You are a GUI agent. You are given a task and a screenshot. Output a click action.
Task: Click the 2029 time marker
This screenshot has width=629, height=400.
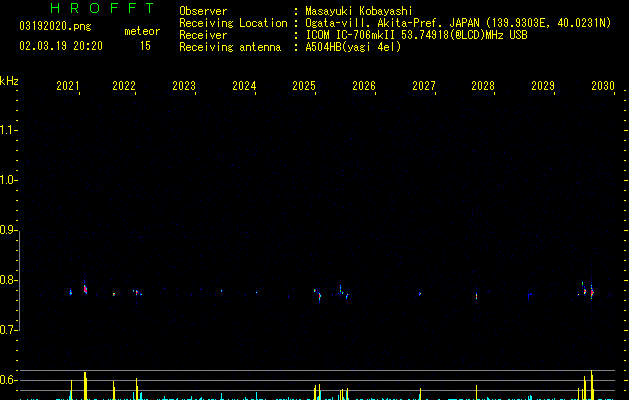pos(543,86)
